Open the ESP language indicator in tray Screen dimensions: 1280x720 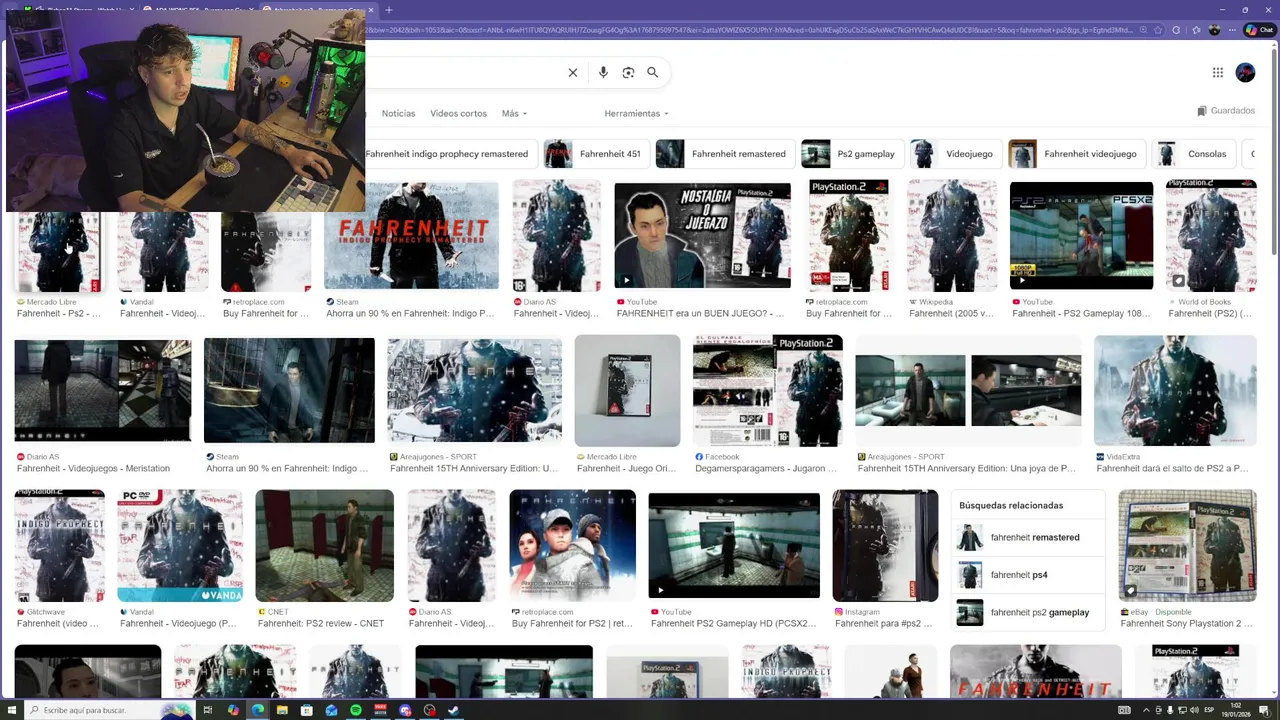pyautogui.click(x=1208, y=710)
